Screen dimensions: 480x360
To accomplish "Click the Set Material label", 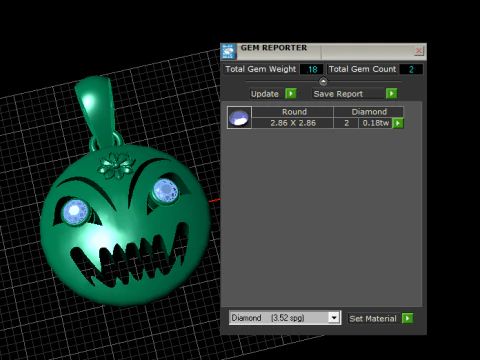I will [x=373, y=318].
